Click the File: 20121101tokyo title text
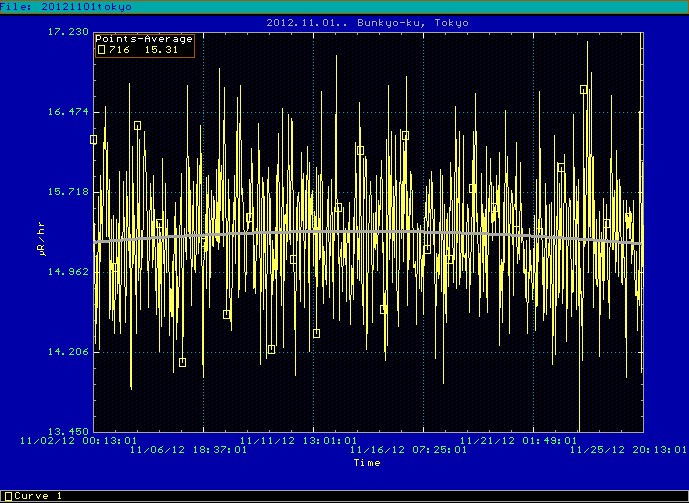This screenshot has height=503, width=689. [x=66, y=6]
